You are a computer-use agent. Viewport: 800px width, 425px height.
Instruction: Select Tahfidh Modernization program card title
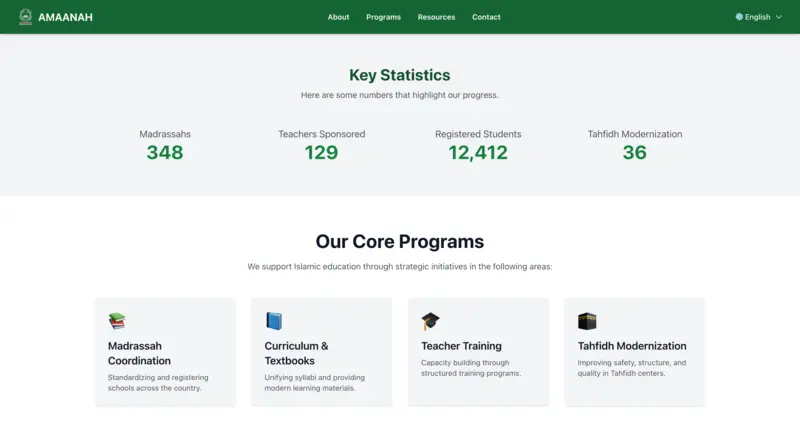[632, 346]
